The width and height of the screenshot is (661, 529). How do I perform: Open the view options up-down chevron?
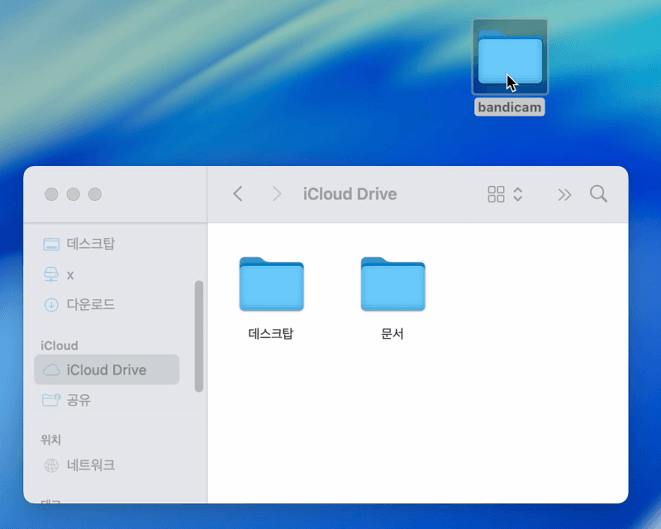click(x=518, y=194)
